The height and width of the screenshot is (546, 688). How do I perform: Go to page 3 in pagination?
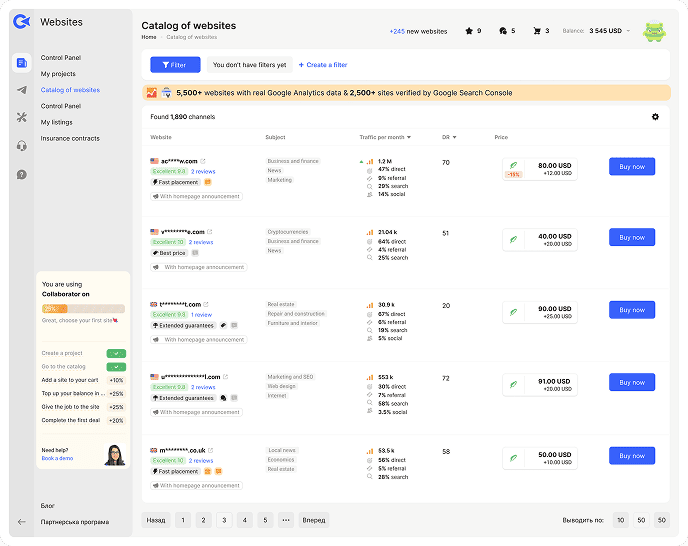pyautogui.click(x=224, y=520)
